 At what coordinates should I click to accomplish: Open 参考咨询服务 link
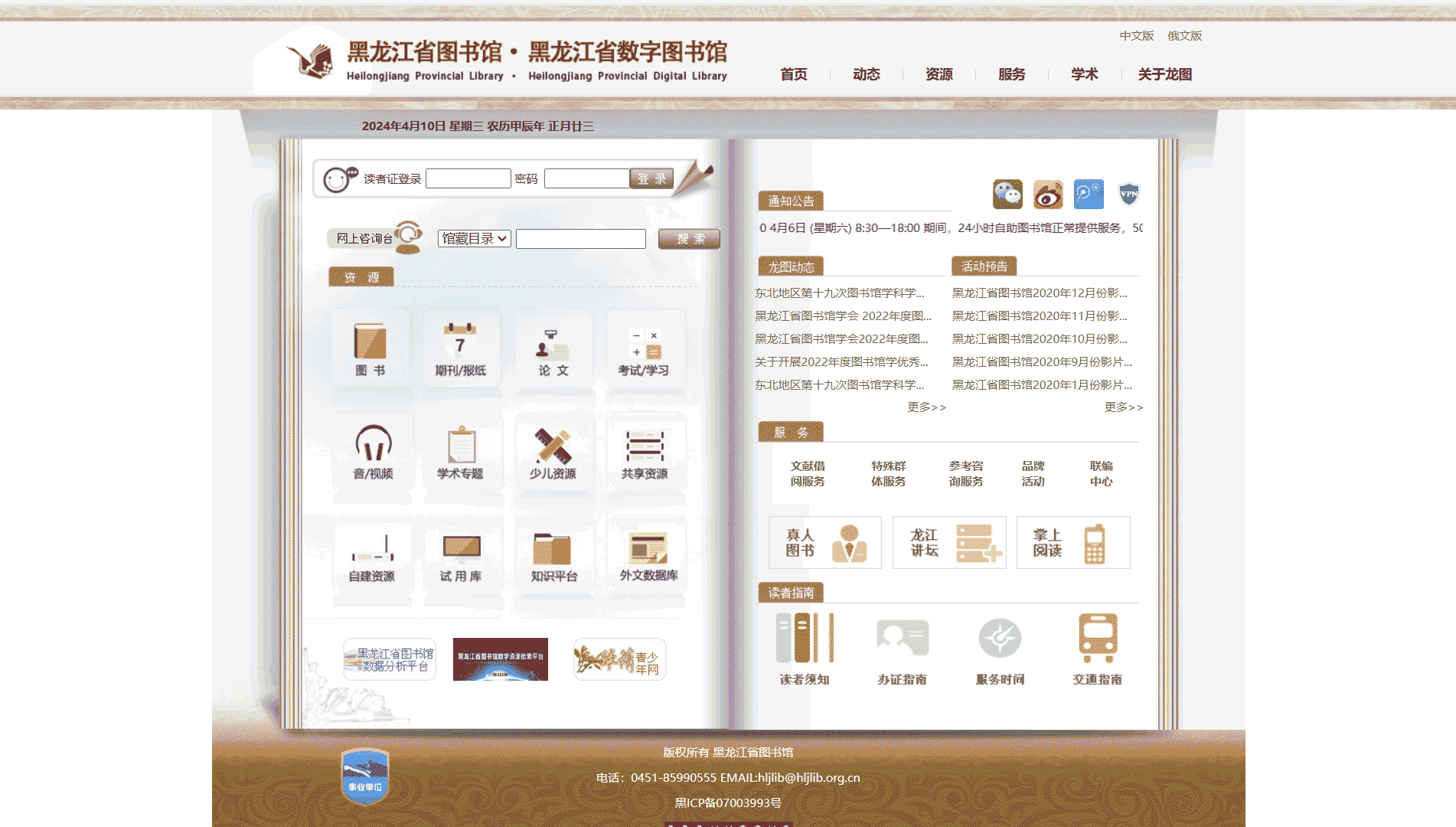(966, 473)
